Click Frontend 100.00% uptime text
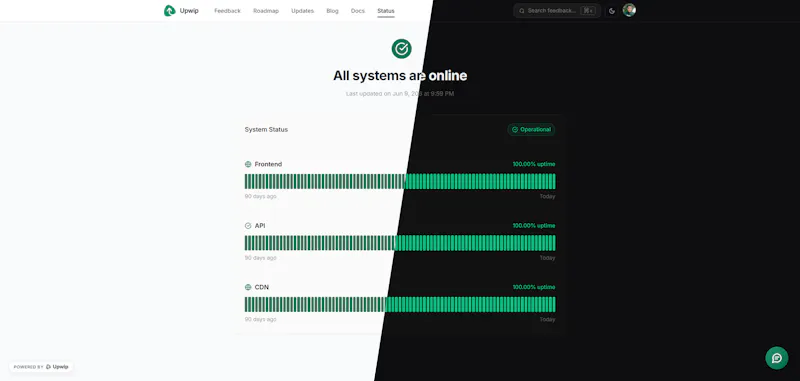The width and height of the screenshot is (800, 381). pyautogui.click(x=534, y=164)
